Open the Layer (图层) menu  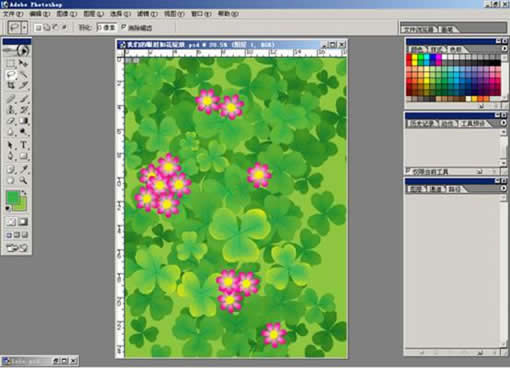pyautogui.click(x=93, y=14)
